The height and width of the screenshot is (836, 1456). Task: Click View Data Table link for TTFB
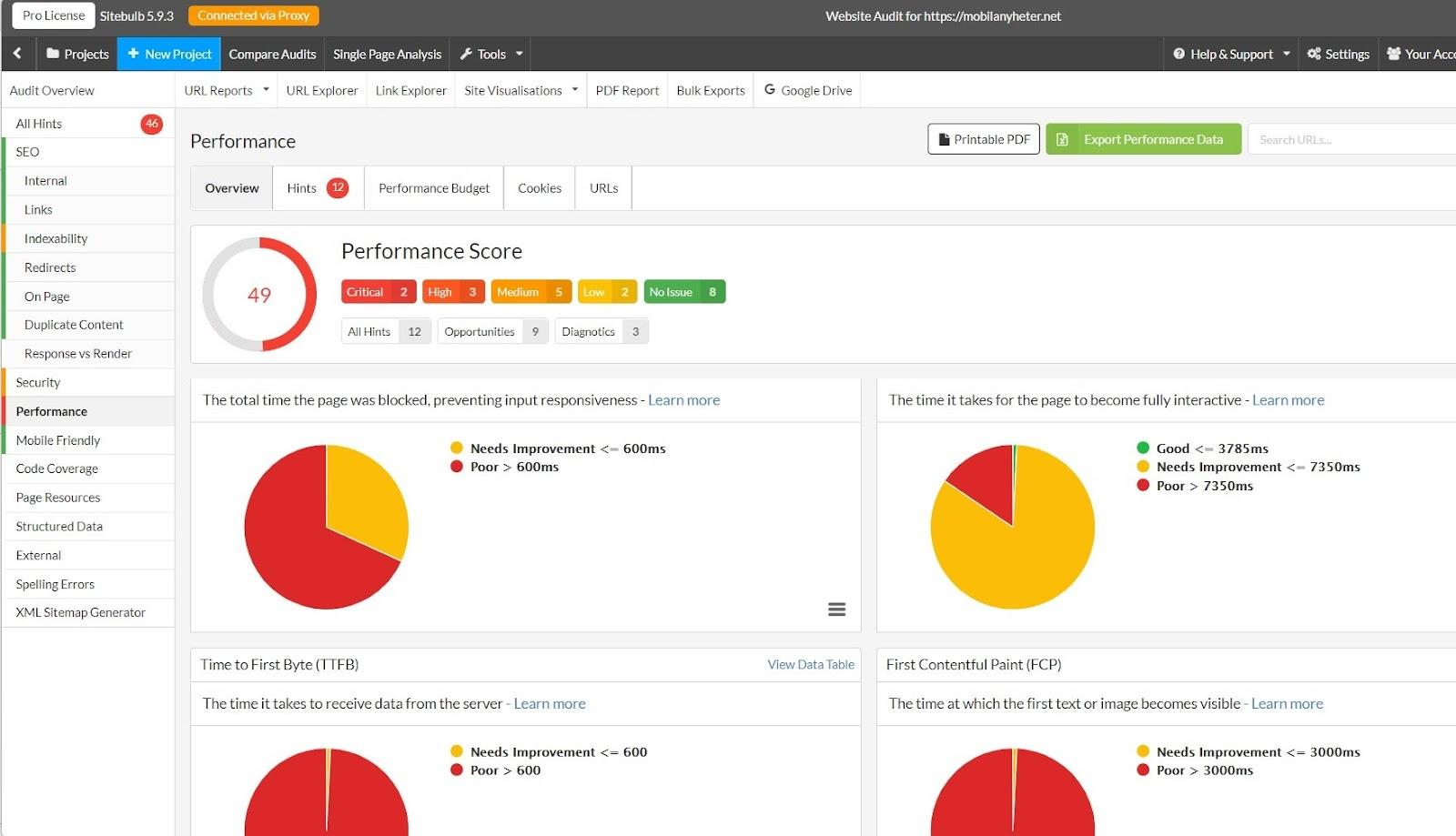click(811, 664)
